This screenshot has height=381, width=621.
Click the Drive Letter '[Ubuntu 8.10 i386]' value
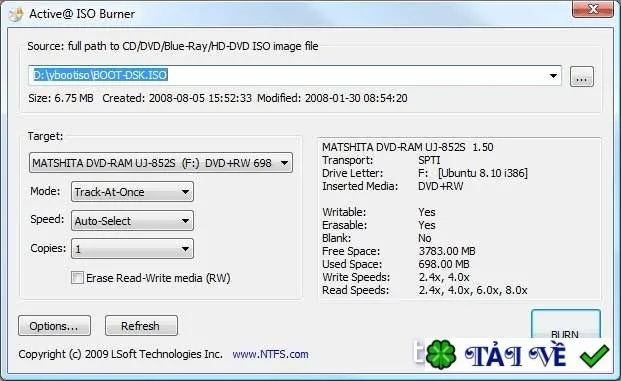click(x=483, y=173)
